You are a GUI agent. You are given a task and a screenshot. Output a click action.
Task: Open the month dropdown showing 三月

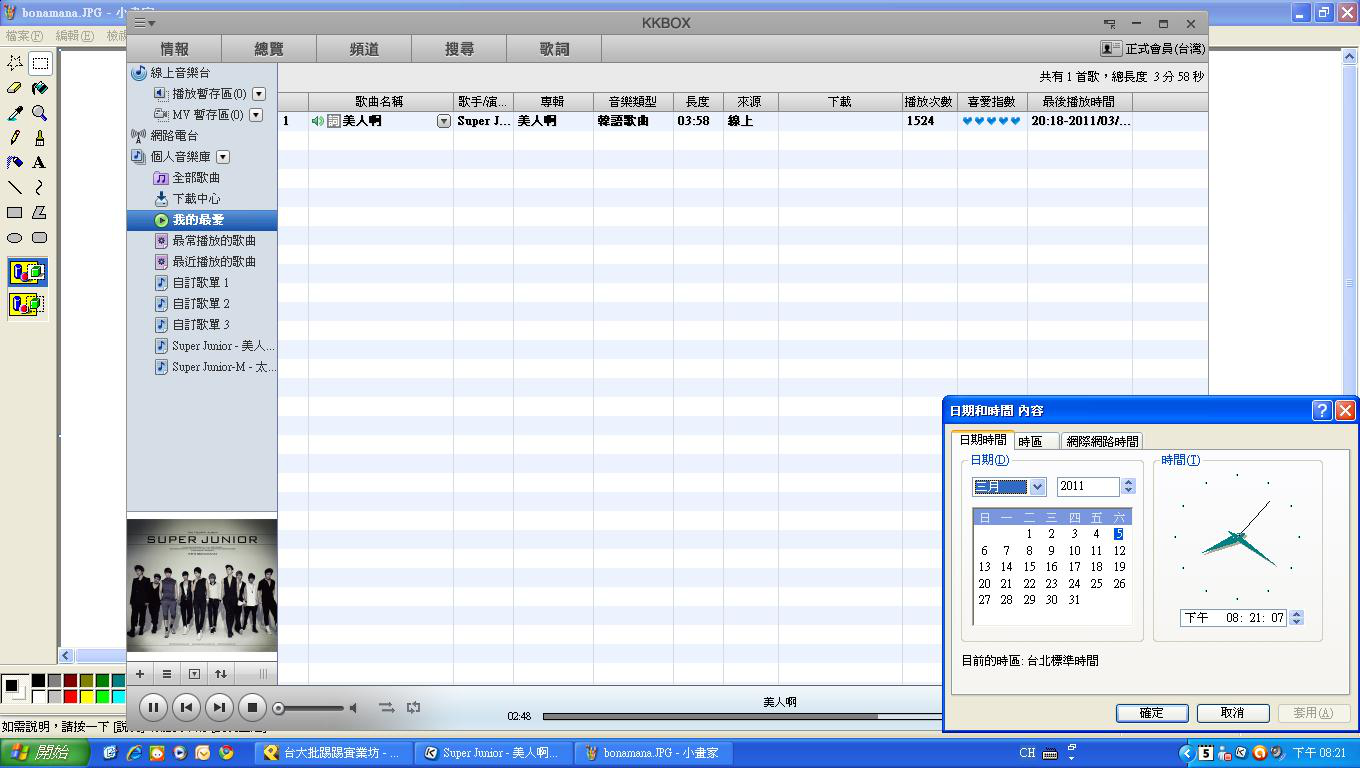pyautogui.click(x=1037, y=487)
